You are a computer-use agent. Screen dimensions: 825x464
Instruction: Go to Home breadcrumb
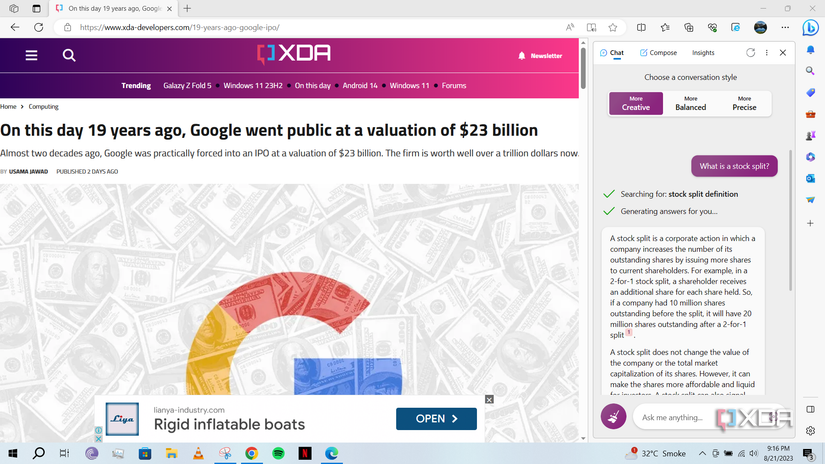tap(8, 106)
